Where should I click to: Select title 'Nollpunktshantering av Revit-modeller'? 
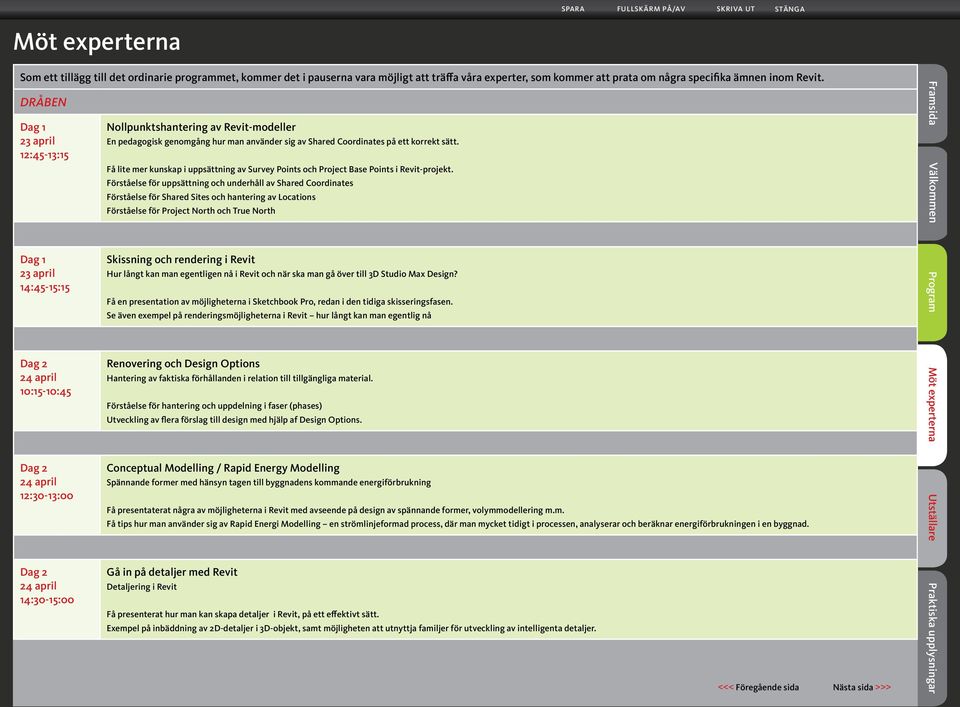(201, 127)
